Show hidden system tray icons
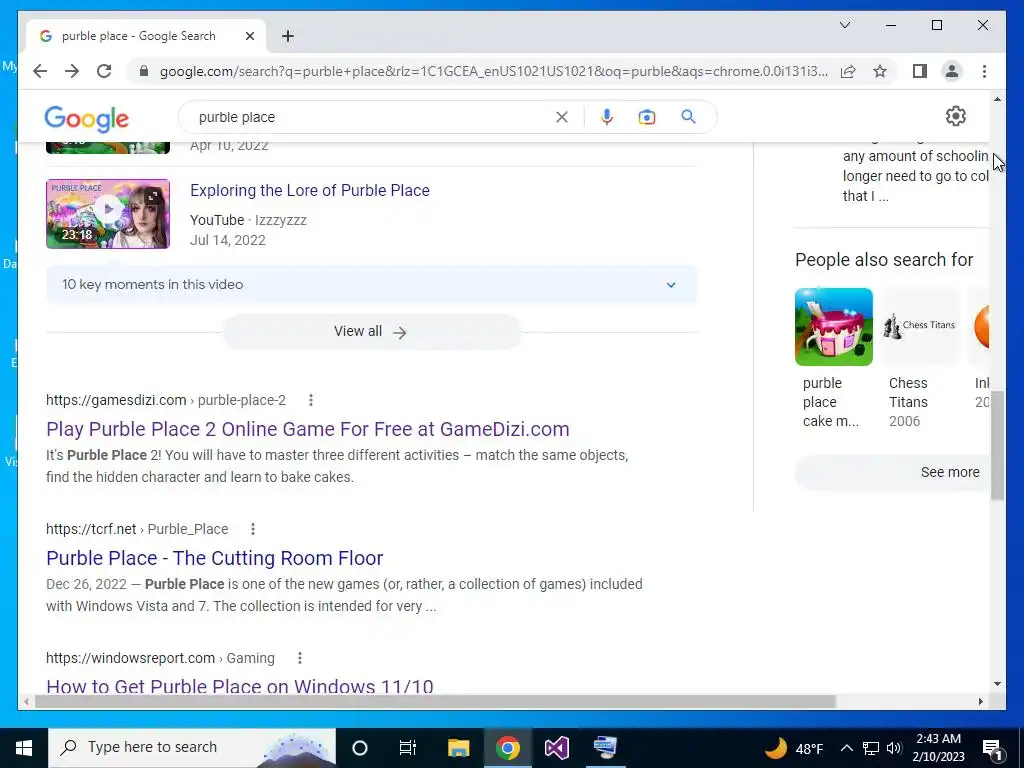This screenshot has height=768, width=1024. click(846, 748)
